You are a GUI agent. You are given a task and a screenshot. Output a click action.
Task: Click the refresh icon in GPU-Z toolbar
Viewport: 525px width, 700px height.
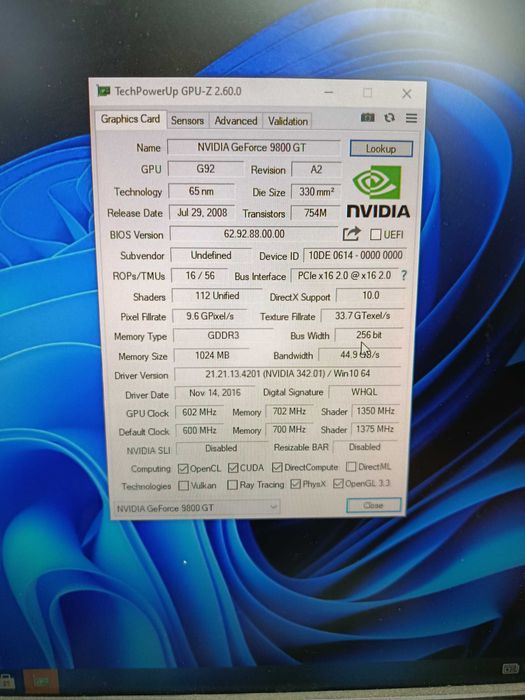(390, 117)
